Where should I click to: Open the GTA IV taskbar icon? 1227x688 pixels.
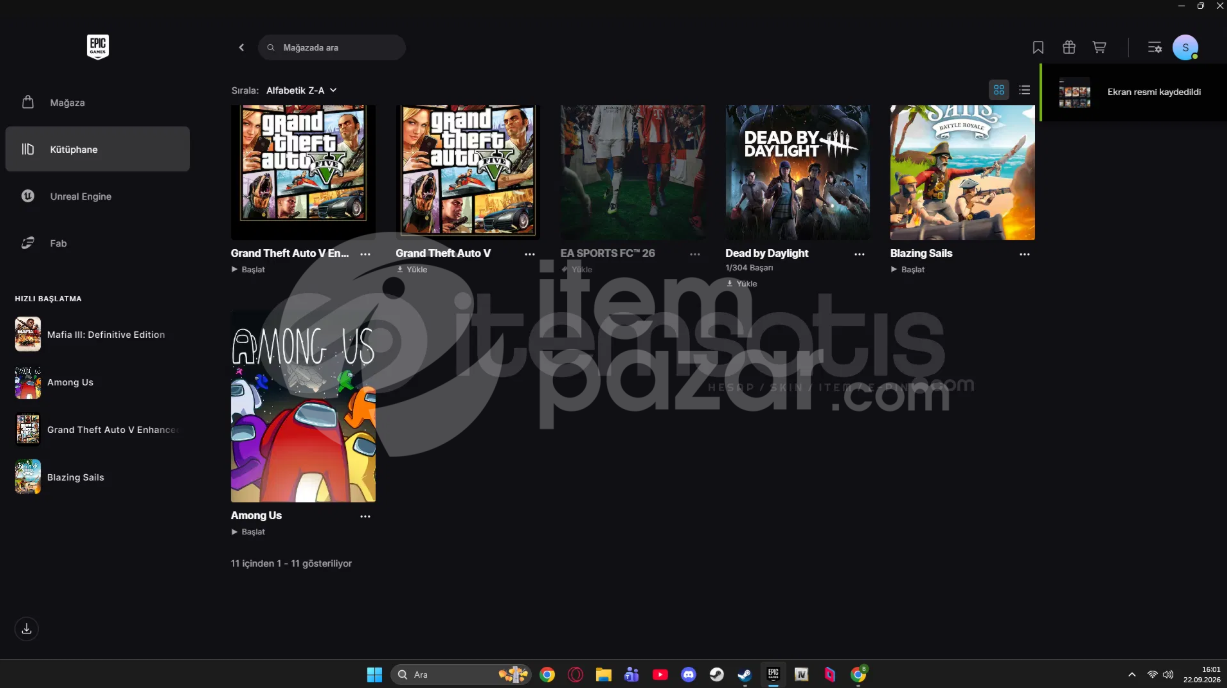point(801,675)
